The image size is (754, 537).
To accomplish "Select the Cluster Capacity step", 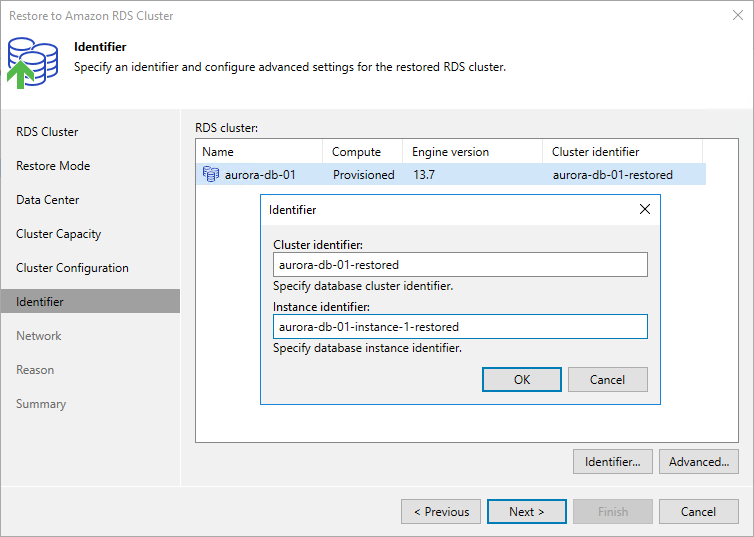I will (x=59, y=234).
